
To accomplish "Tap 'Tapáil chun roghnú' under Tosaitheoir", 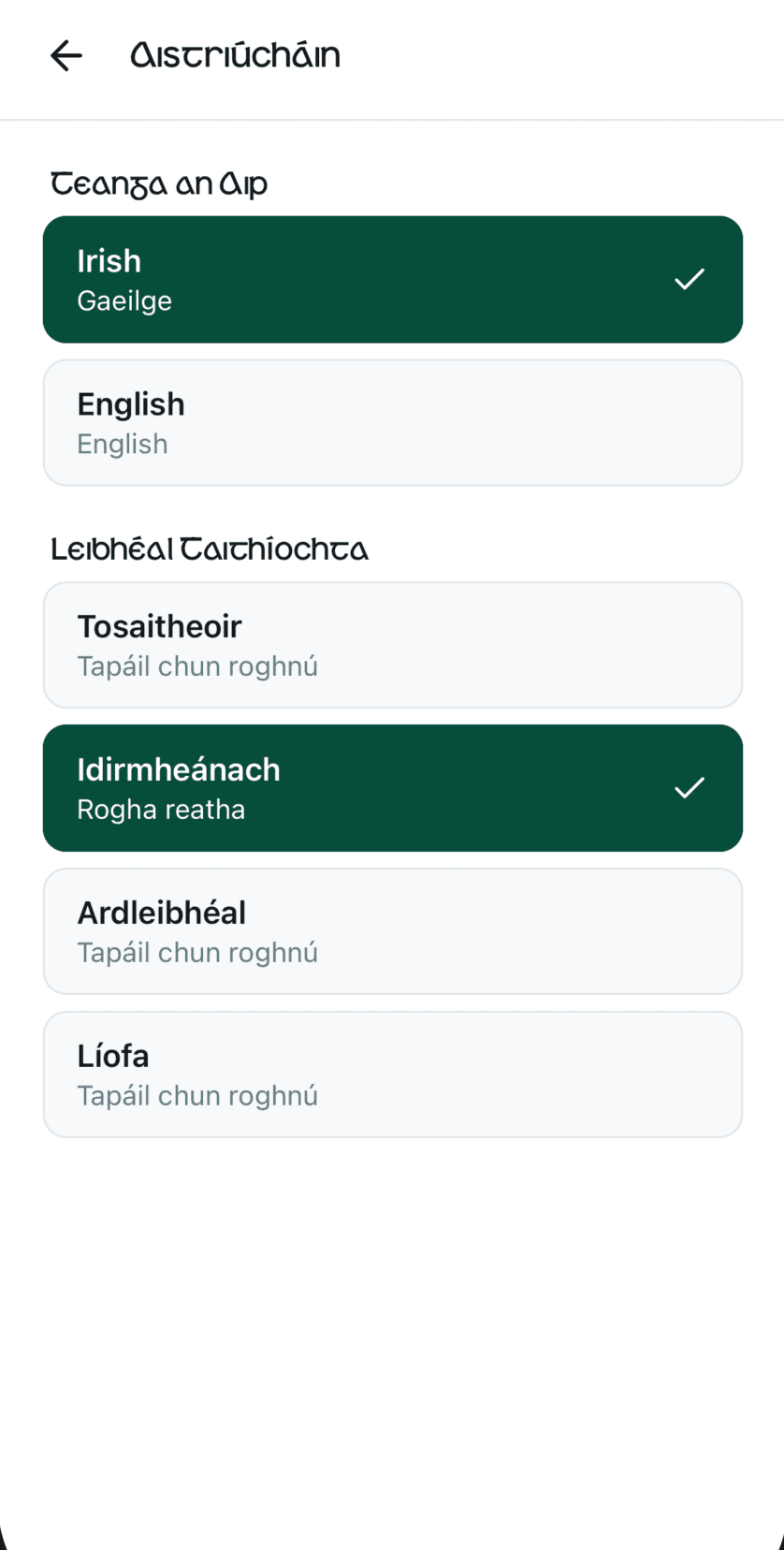I will coord(197,666).
